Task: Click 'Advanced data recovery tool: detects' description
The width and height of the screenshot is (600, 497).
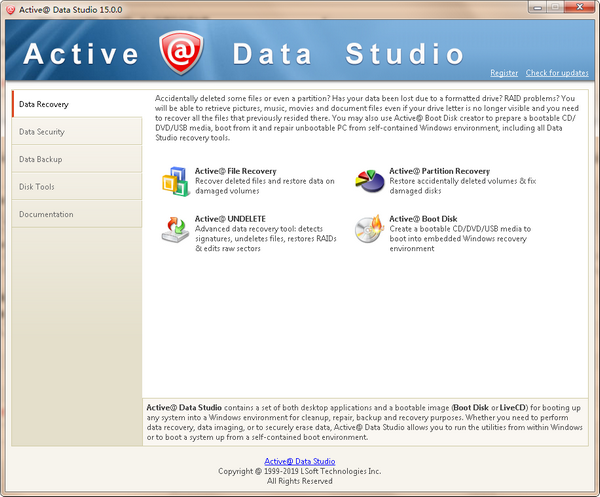Action: [x=266, y=239]
